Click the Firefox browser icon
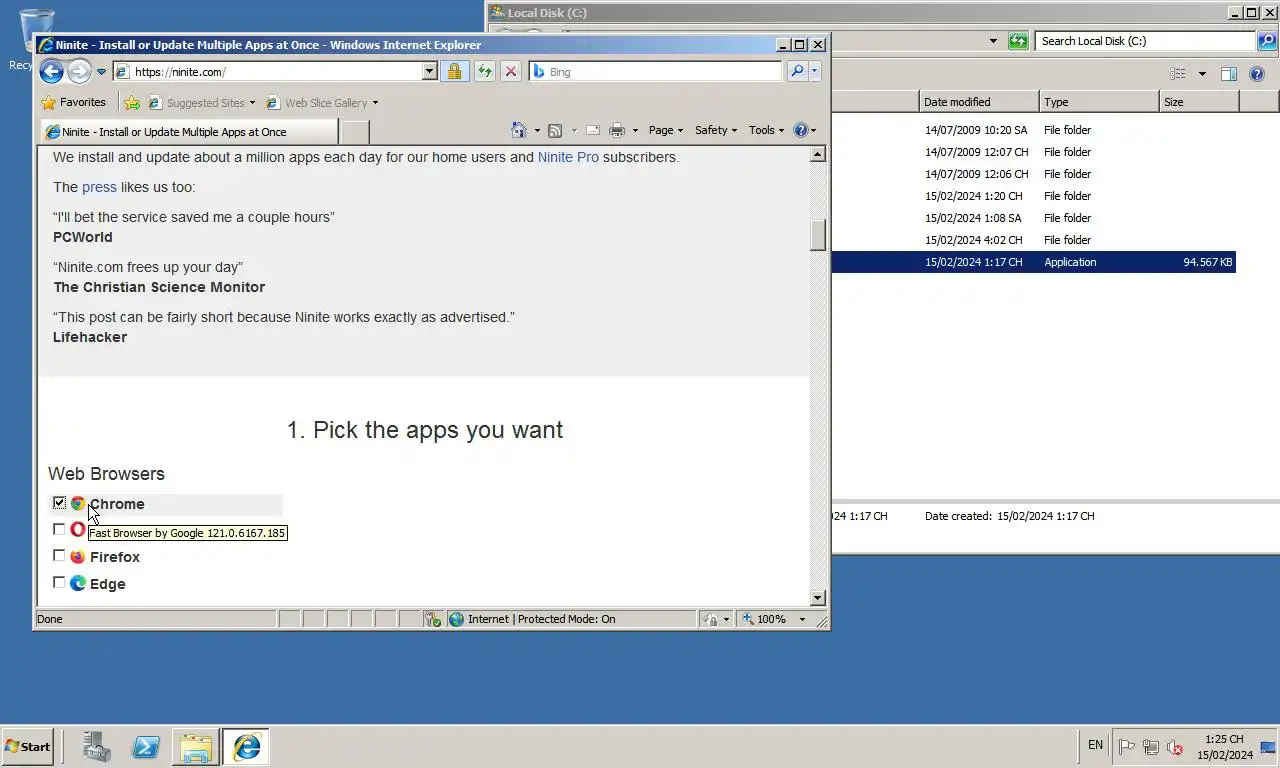 78,556
